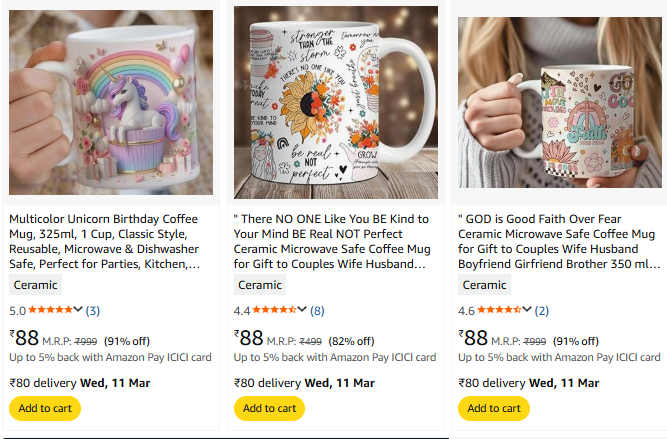Open the 2 reviews for God is Good mug
The width and height of the screenshot is (667, 439).
pos(541,311)
